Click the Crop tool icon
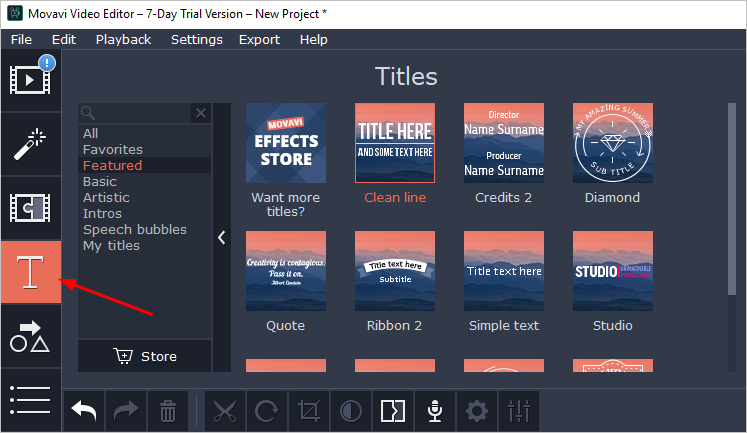747x433 pixels. tap(309, 411)
